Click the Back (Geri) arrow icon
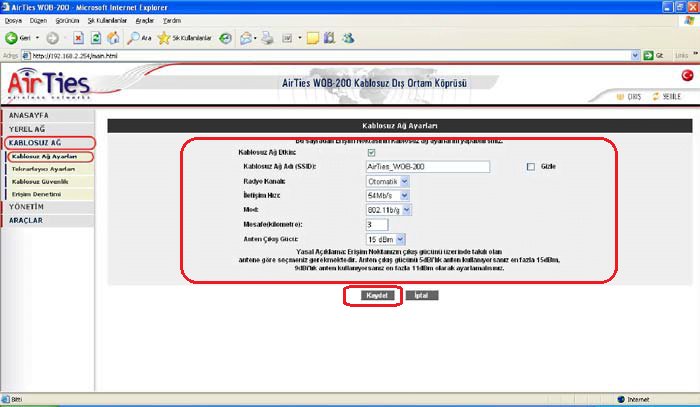700x407 pixels. point(12,38)
